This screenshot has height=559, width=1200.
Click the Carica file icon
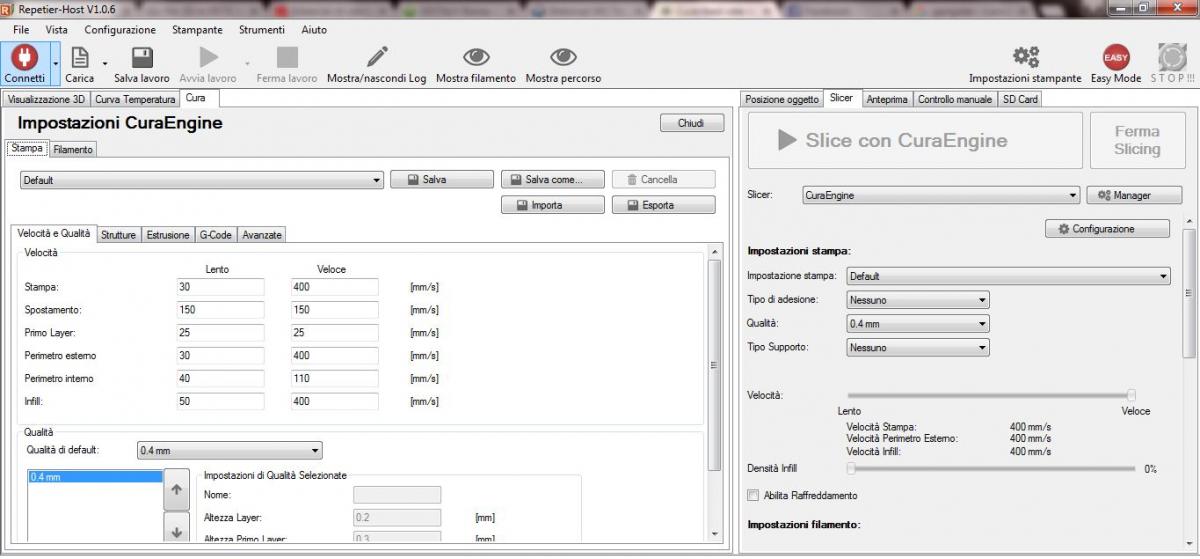79,56
